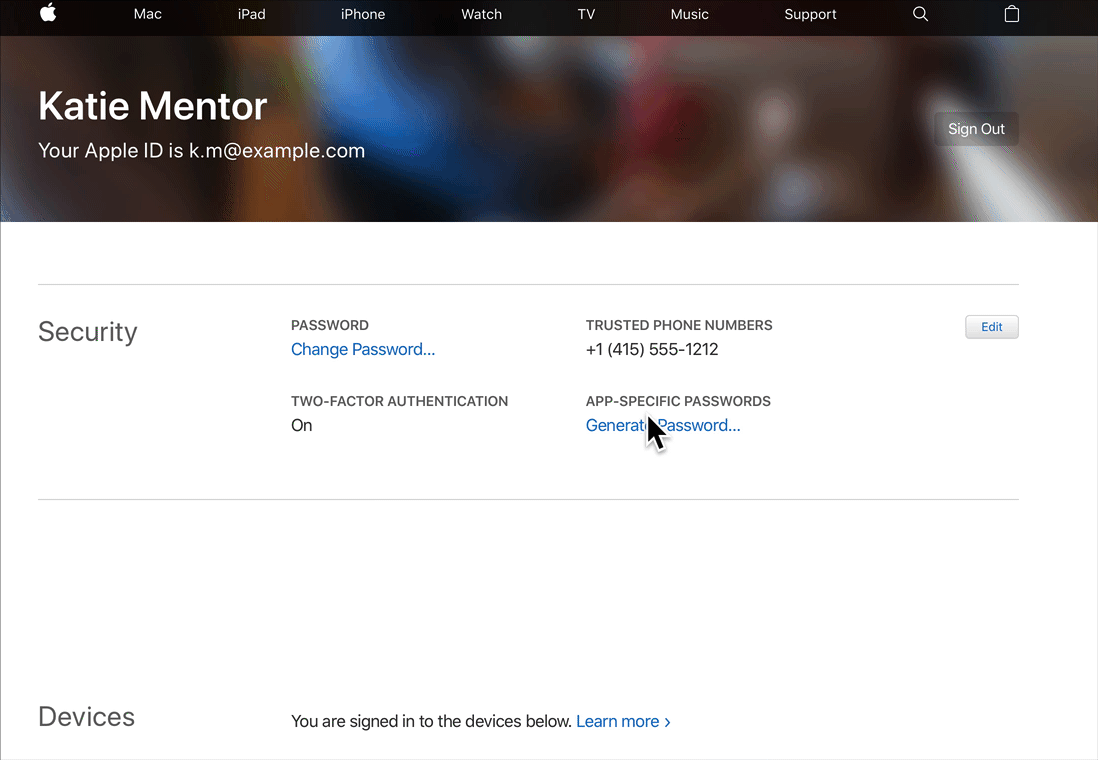Screen dimensions: 1098x760
Task: Select the TV menu item
Action: click(586, 14)
